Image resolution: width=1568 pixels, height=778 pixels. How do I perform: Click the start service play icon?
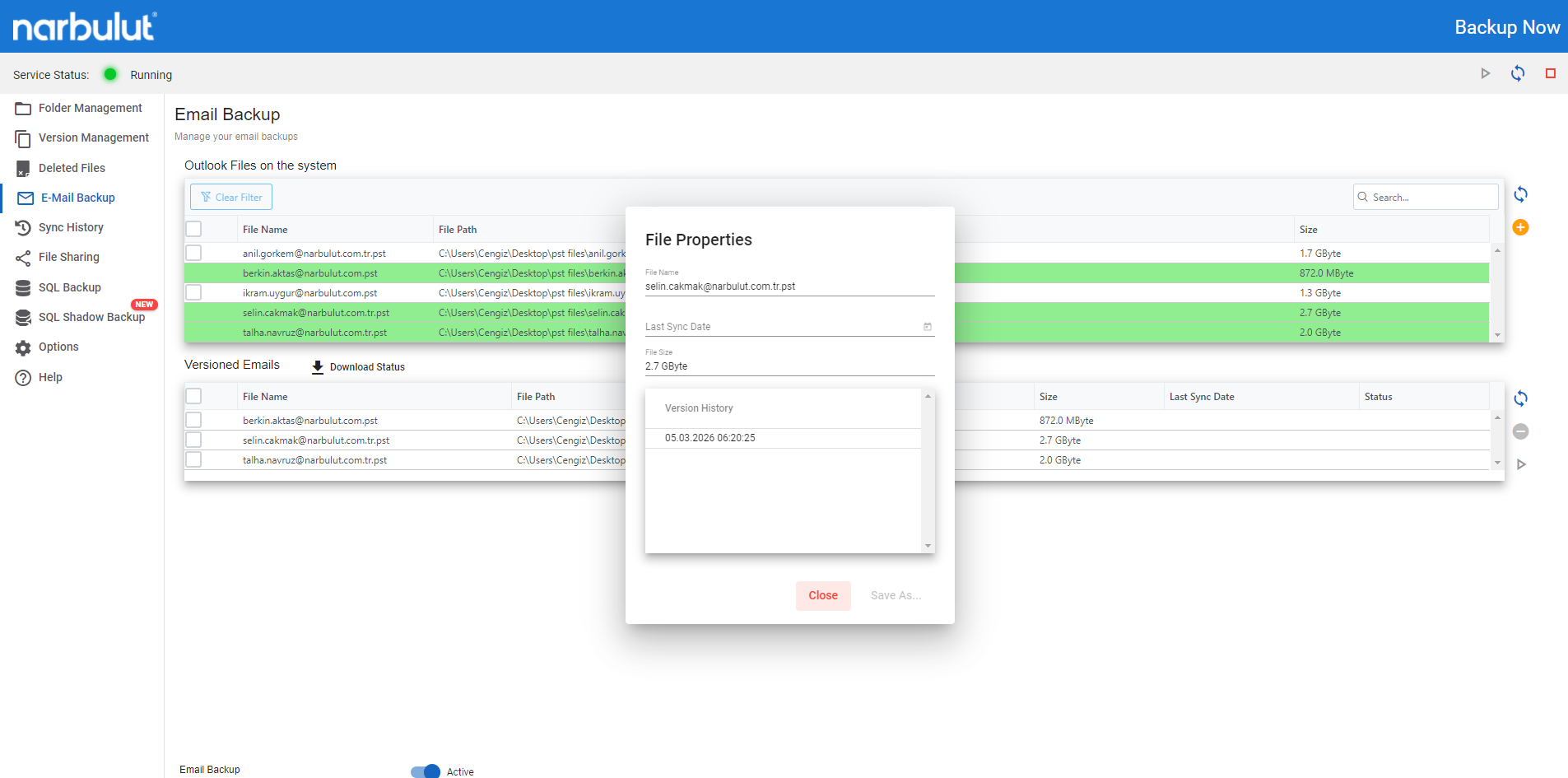point(1485,74)
